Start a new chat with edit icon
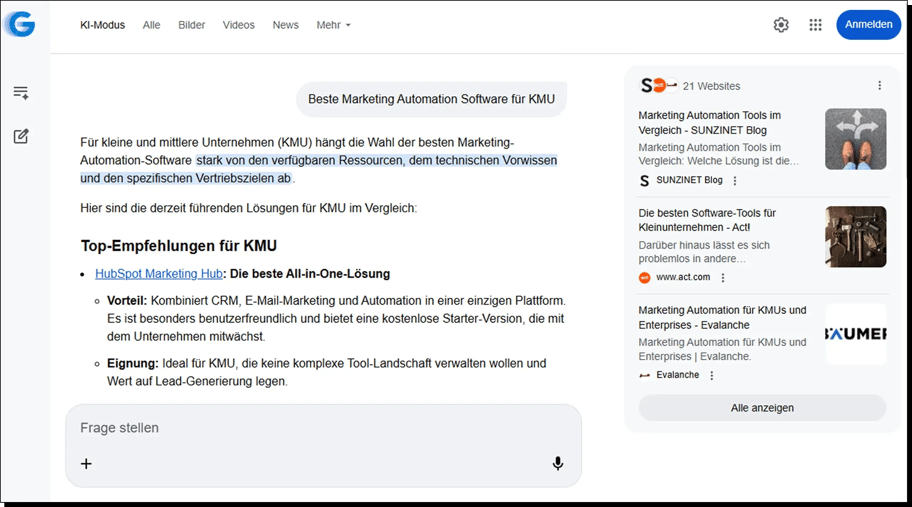 click(21, 136)
